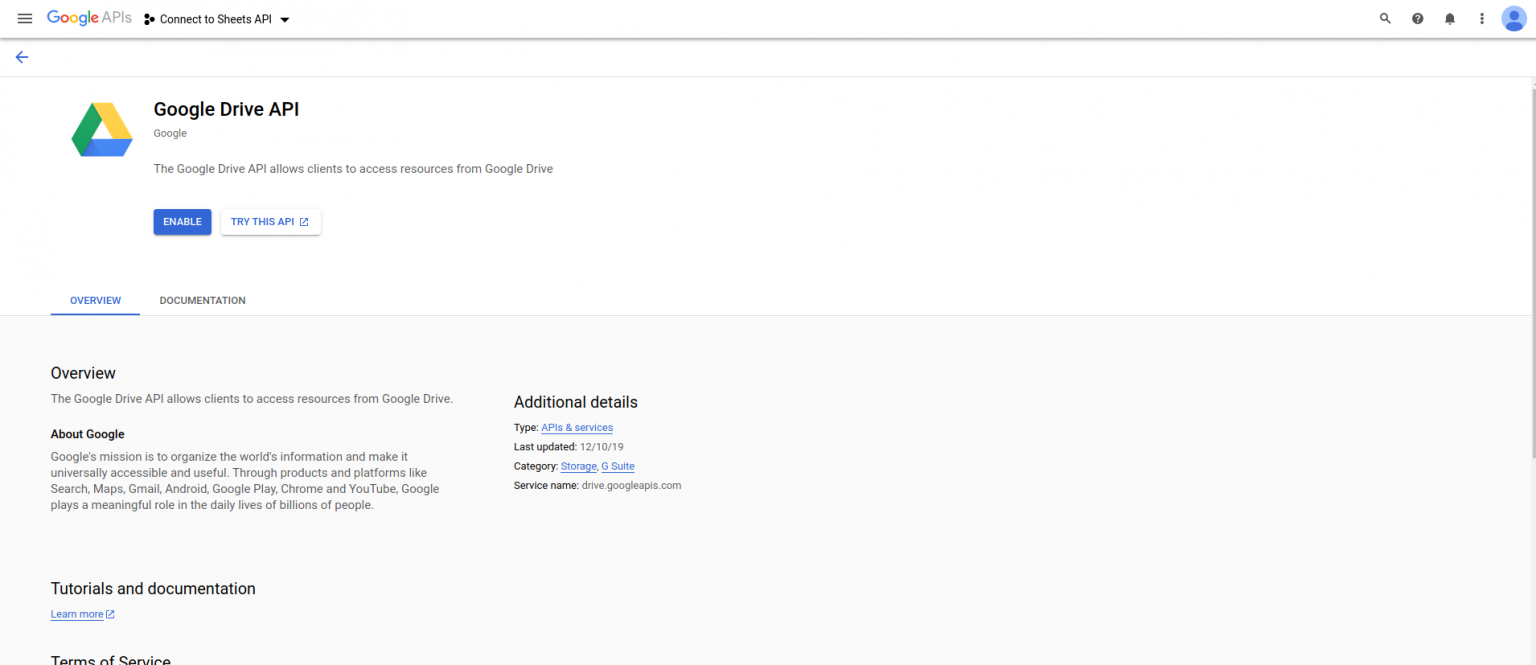
Task: Click the Google APIs logo
Action: 89,17
